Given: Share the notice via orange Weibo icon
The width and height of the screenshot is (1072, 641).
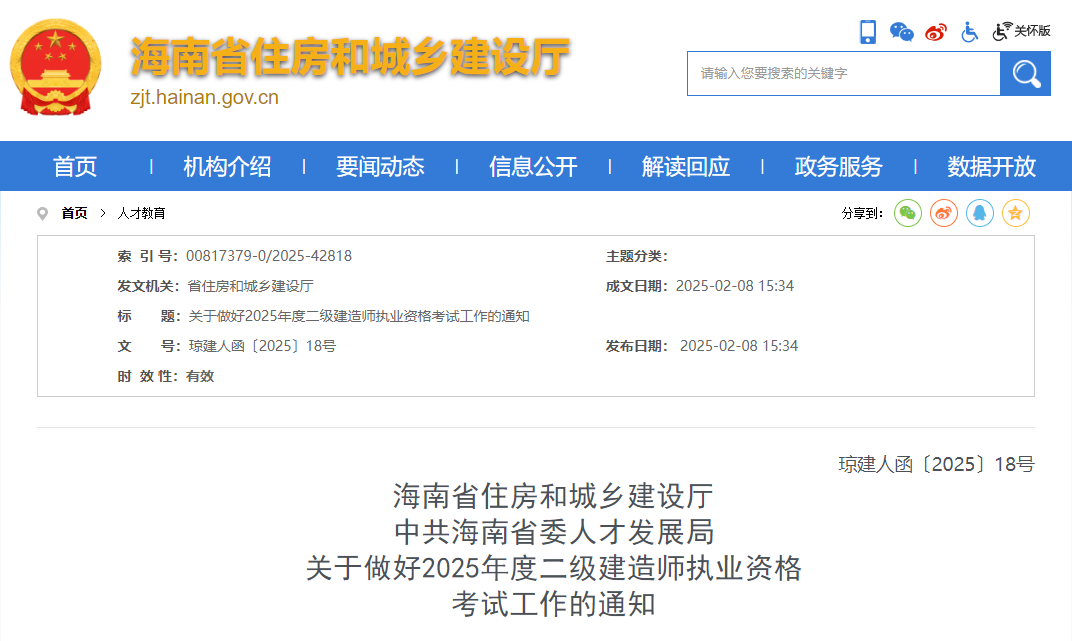Looking at the screenshot, I should pyautogui.click(x=943, y=213).
